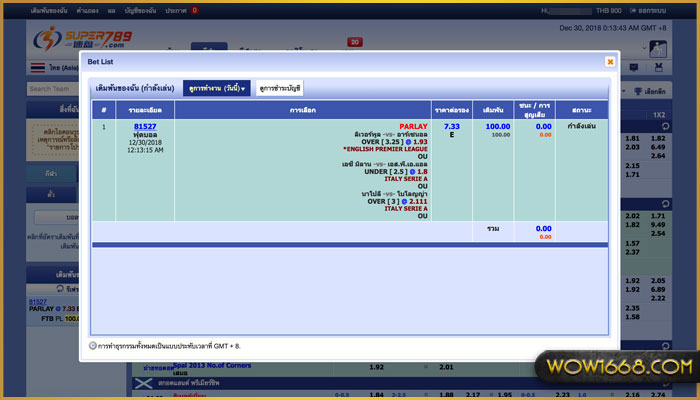Close the Bet List dialog

610,61
